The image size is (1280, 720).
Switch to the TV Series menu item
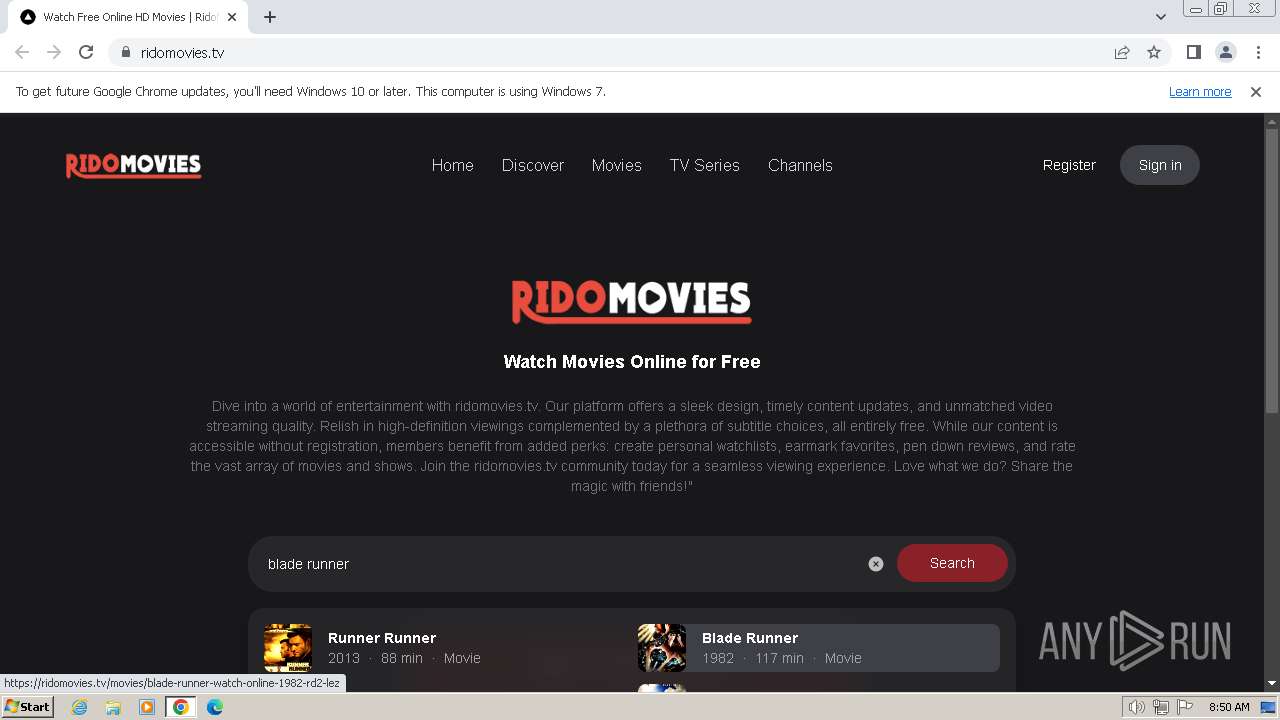704,165
